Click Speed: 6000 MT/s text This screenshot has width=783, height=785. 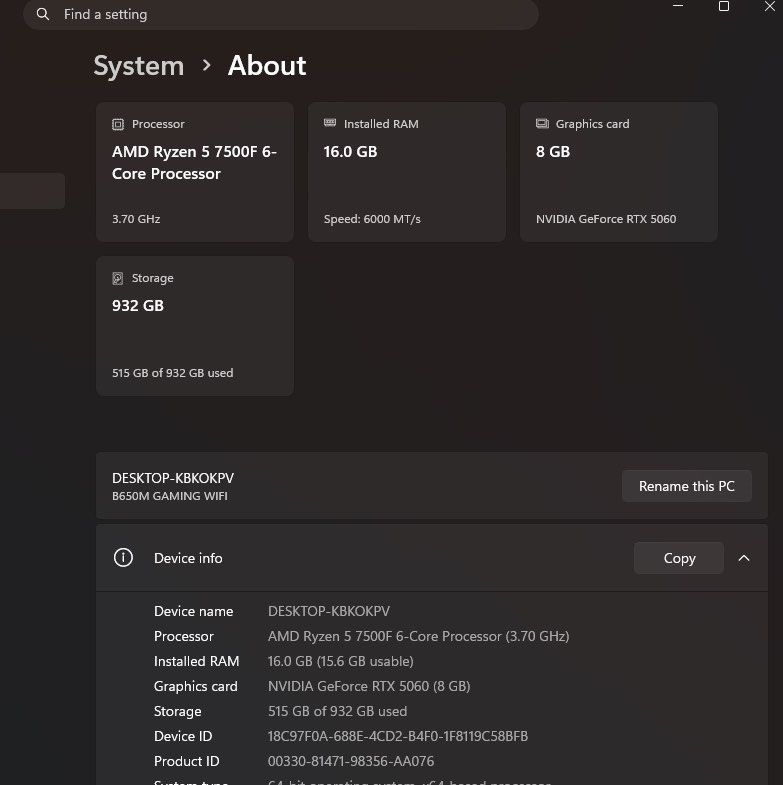[x=372, y=219]
